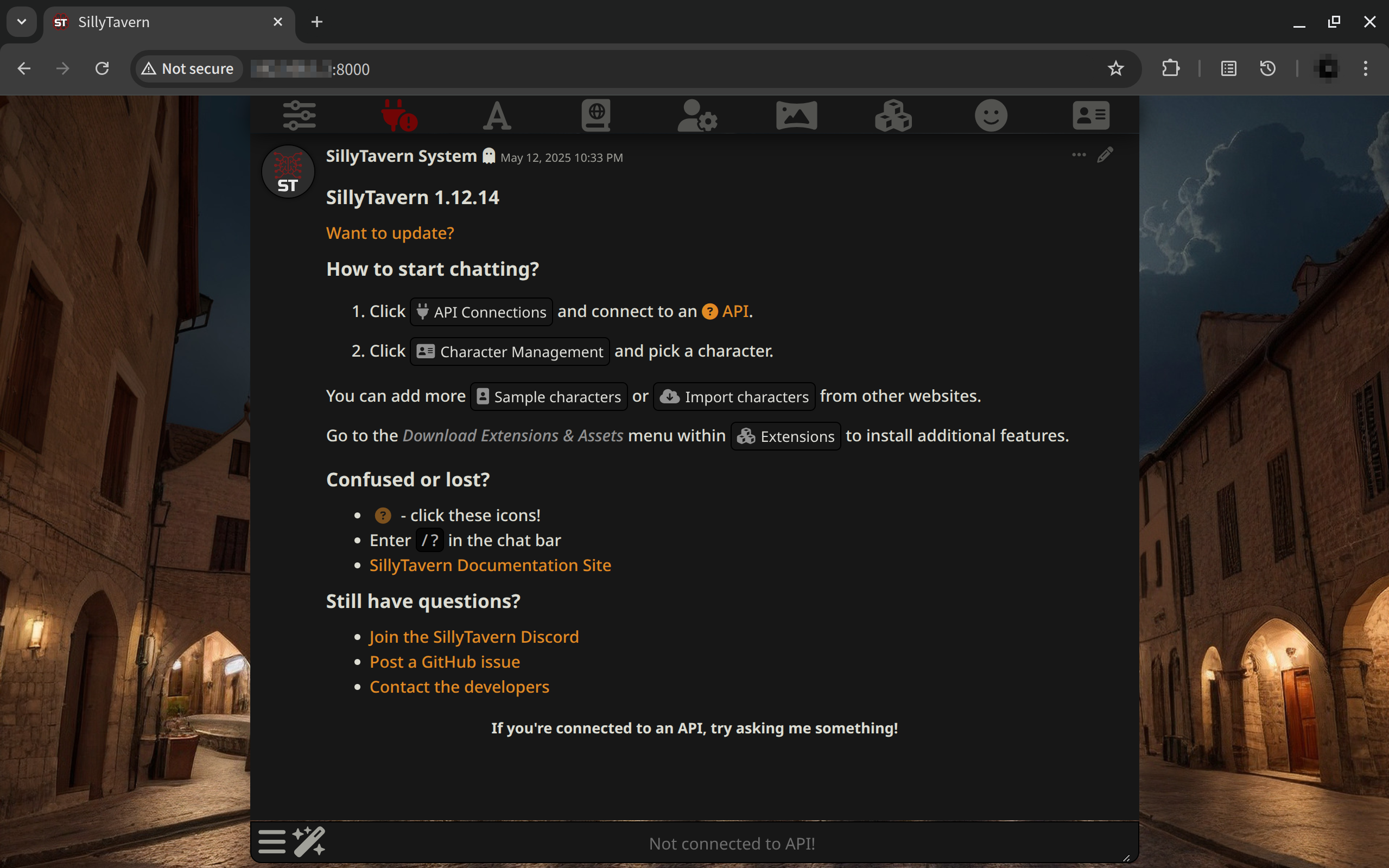This screenshot has height=868, width=1389.
Task: Open Chrome three-dot menu
Action: (x=1366, y=69)
